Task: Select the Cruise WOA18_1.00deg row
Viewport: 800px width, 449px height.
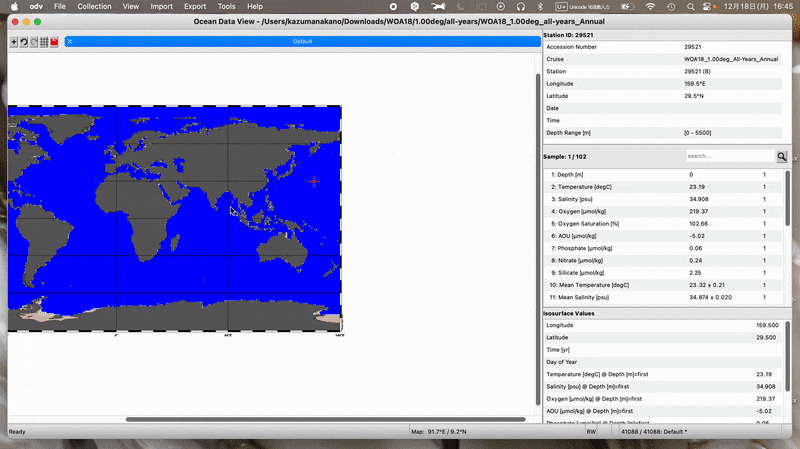Action: pyautogui.click(x=662, y=59)
